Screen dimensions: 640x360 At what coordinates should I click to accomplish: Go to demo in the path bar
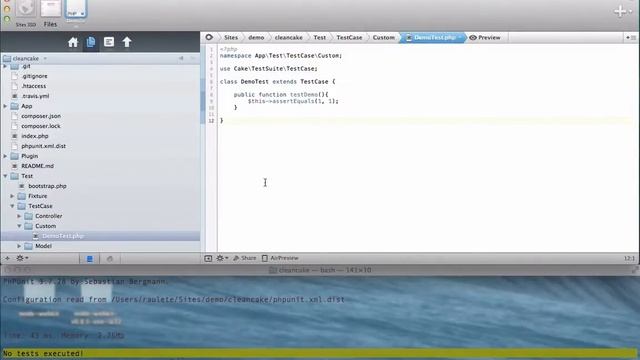pyautogui.click(x=256, y=38)
